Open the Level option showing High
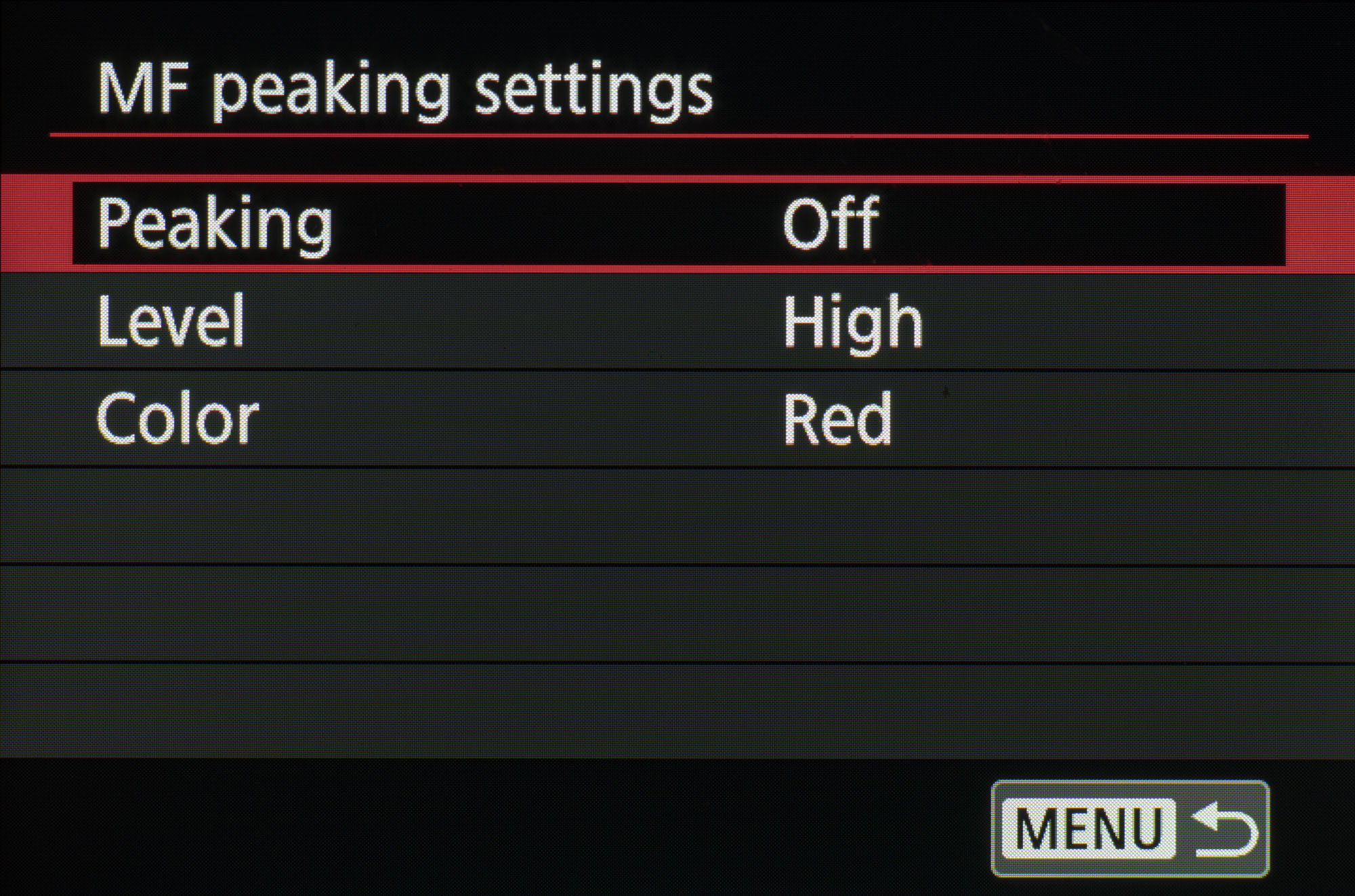The image size is (1355, 896). click(852, 322)
